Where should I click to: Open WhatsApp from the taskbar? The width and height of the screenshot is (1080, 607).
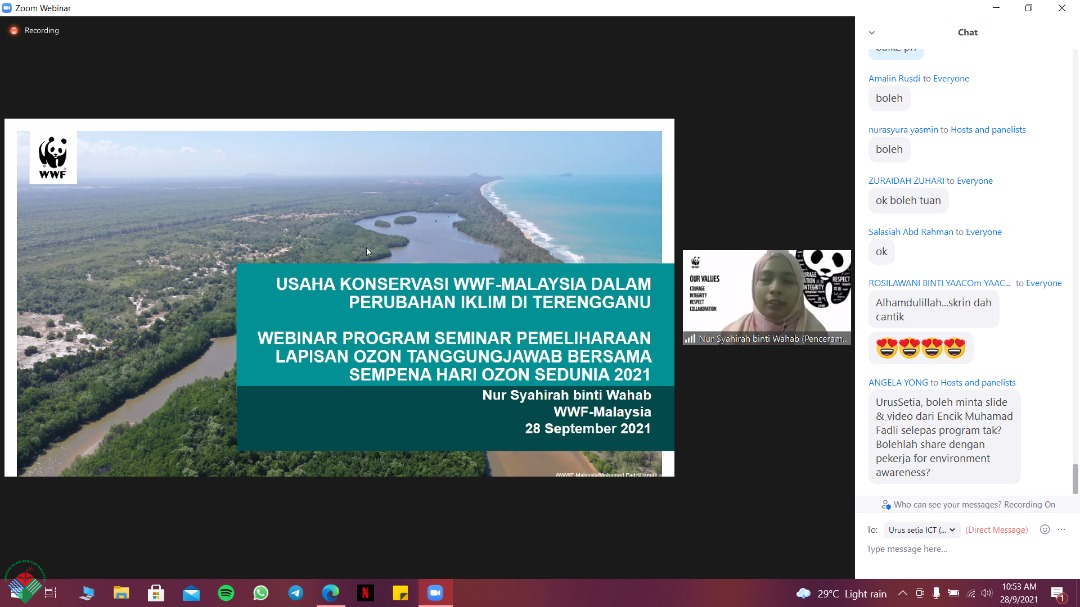click(x=261, y=593)
